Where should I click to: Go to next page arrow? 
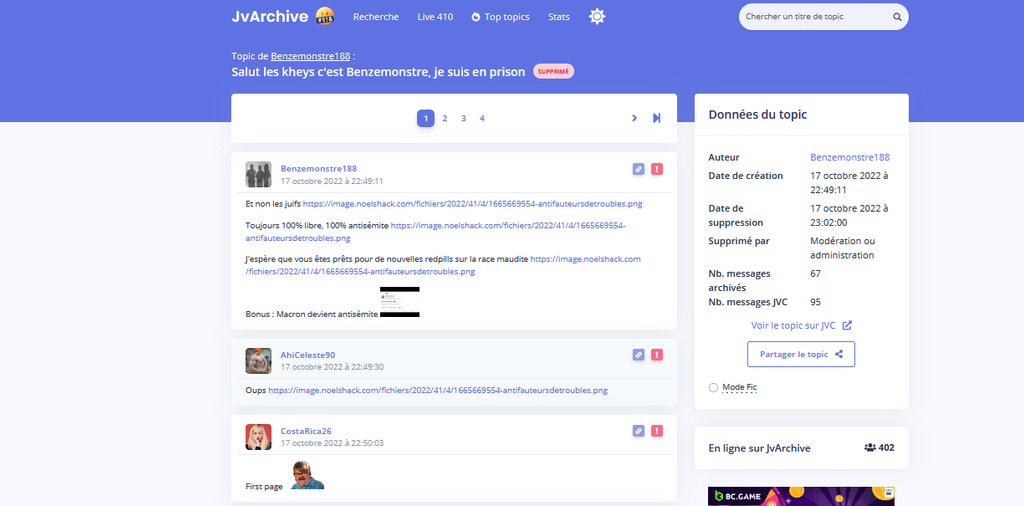pyautogui.click(x=634, y=118)
